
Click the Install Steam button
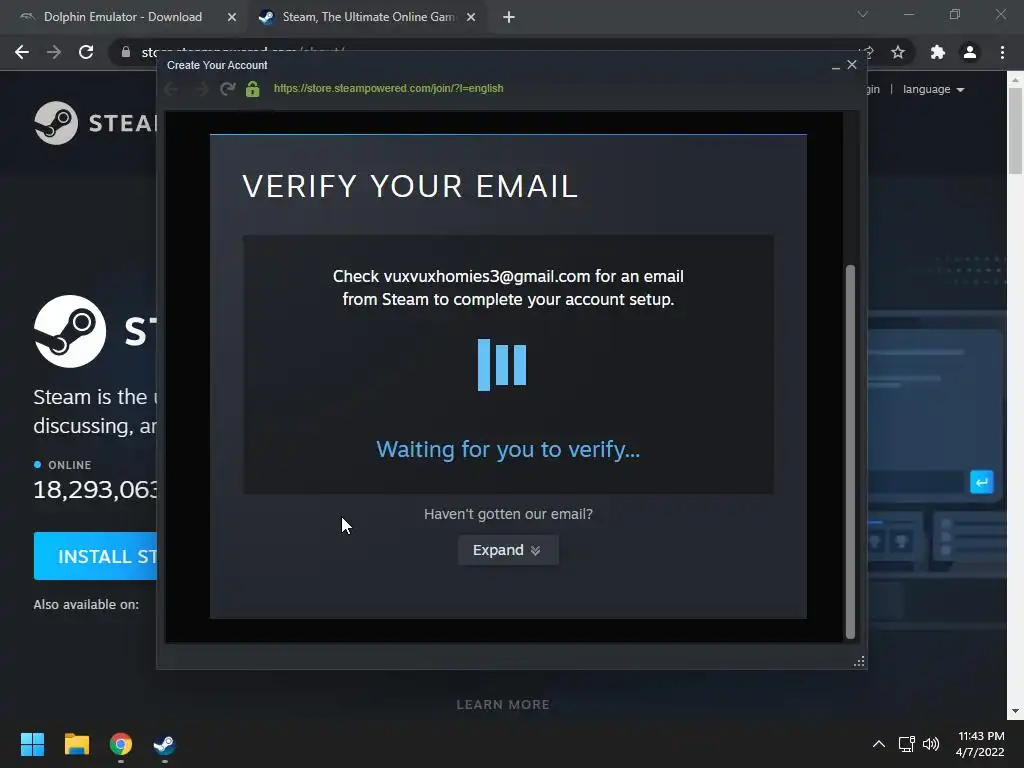click(95, 556)
